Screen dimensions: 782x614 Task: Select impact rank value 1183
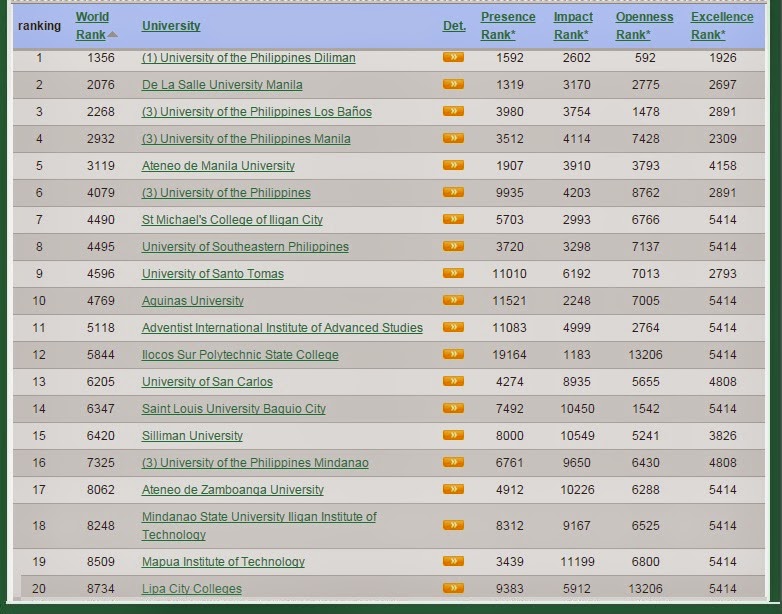point(577,355)
